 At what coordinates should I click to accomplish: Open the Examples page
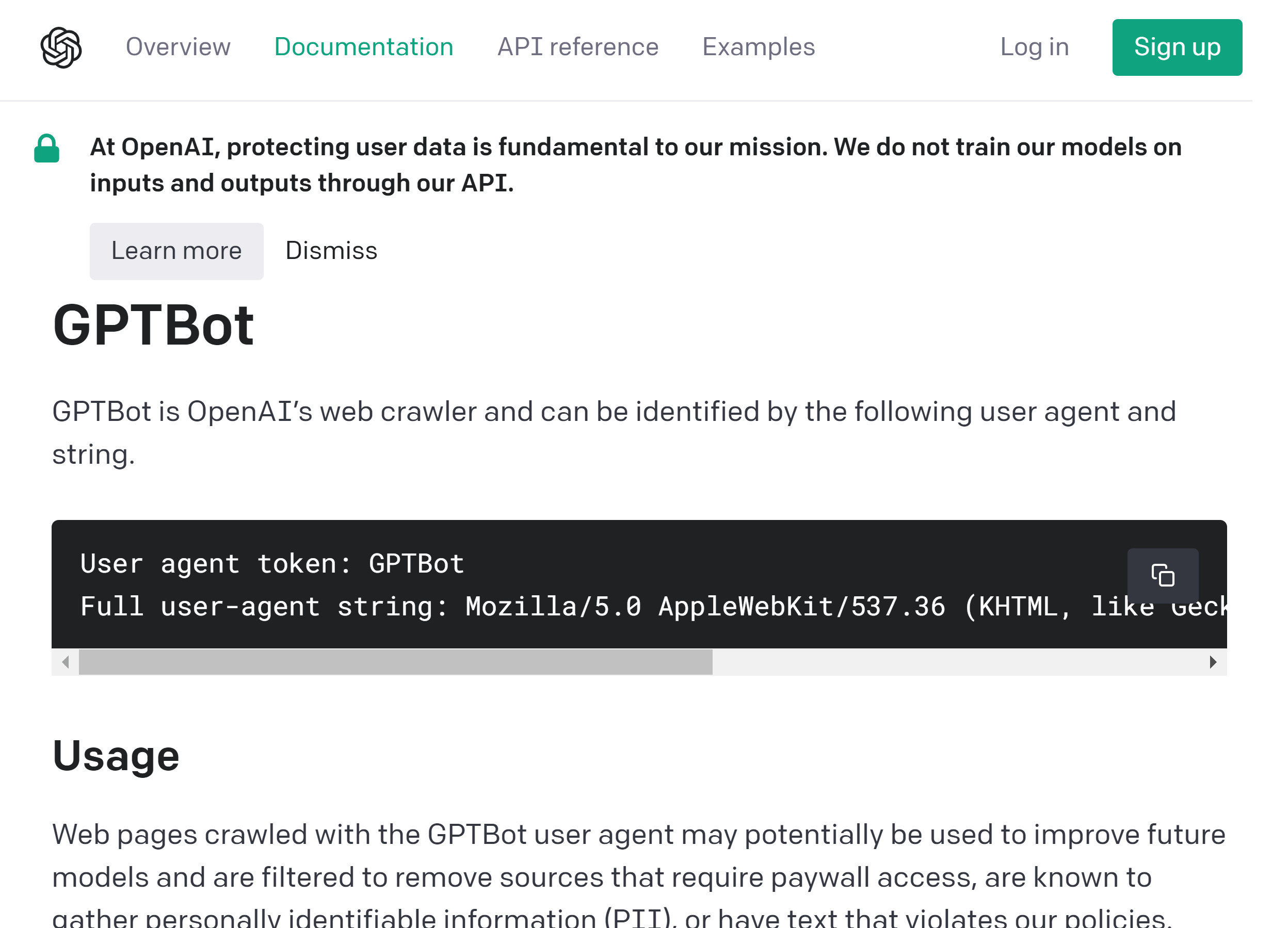click(x=758, y=47)
